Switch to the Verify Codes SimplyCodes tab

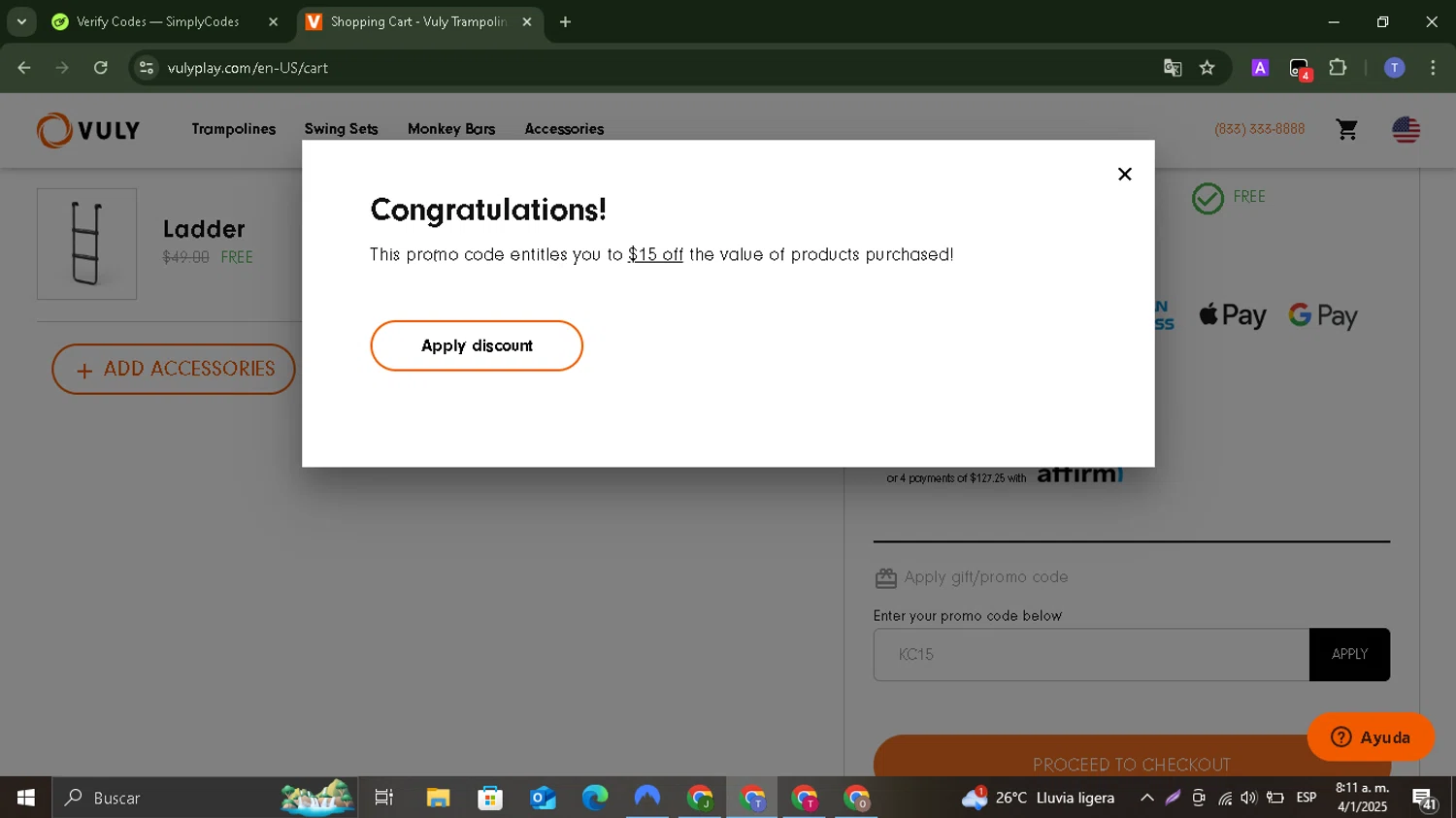pos(158,21)
